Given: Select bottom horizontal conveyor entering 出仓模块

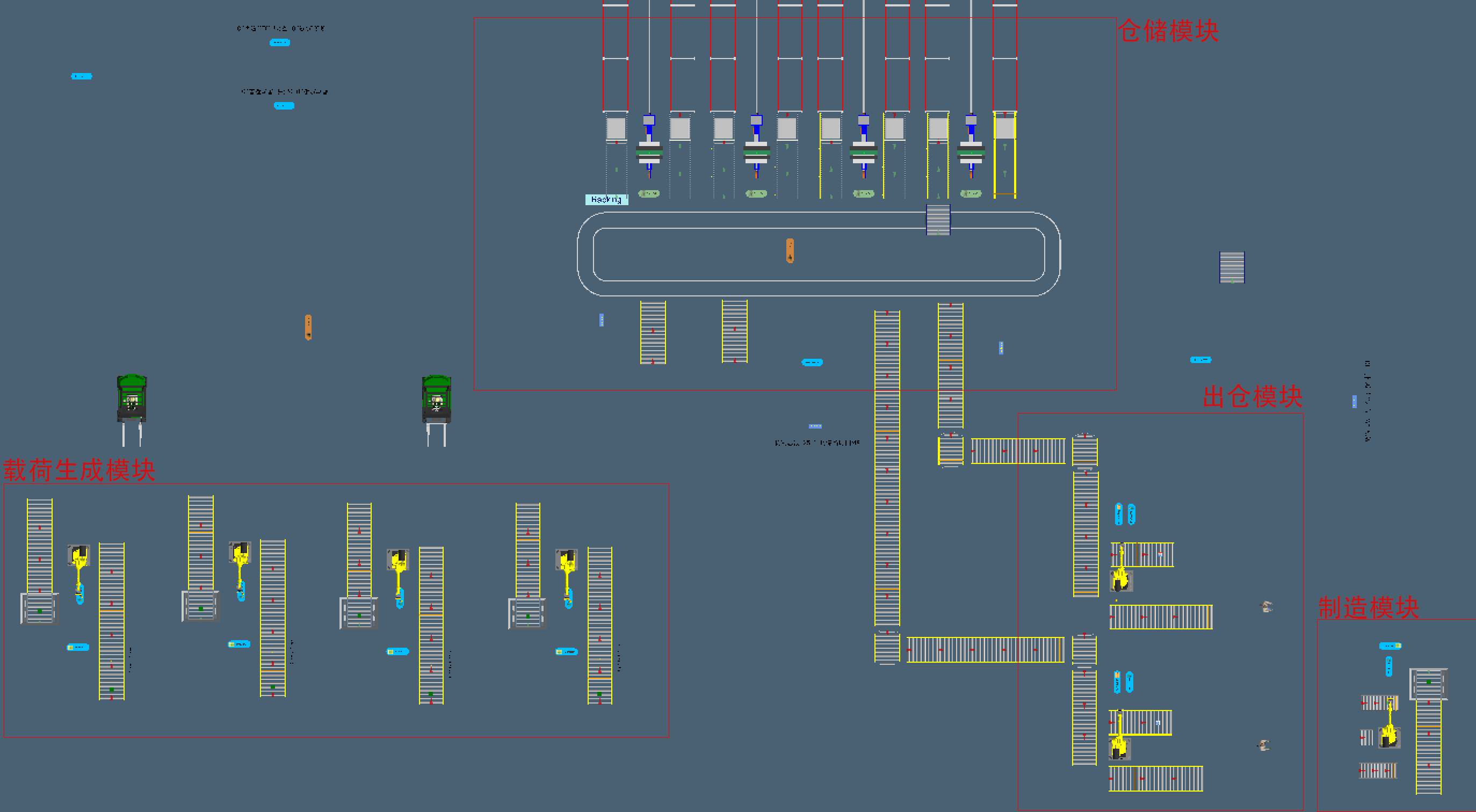Looking at the screenshot, I should tap(985, 650).
